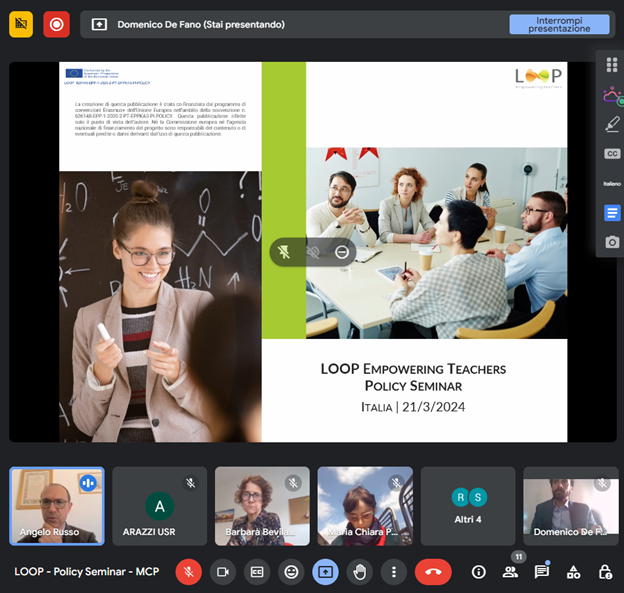The height and width of the screenshot is (593, 624).
Task: Click Angelo Russo's speaking indicator icon
Action: click(x=88, y=483)
